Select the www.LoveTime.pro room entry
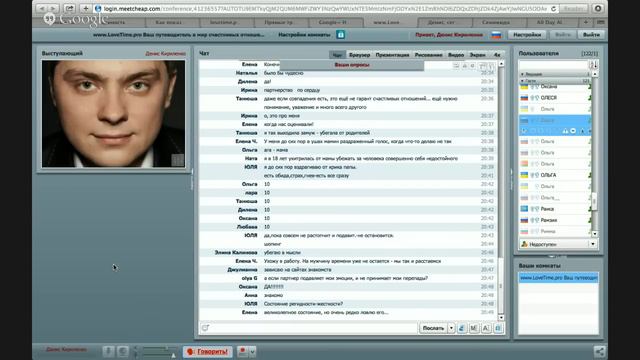 (558, 278)
